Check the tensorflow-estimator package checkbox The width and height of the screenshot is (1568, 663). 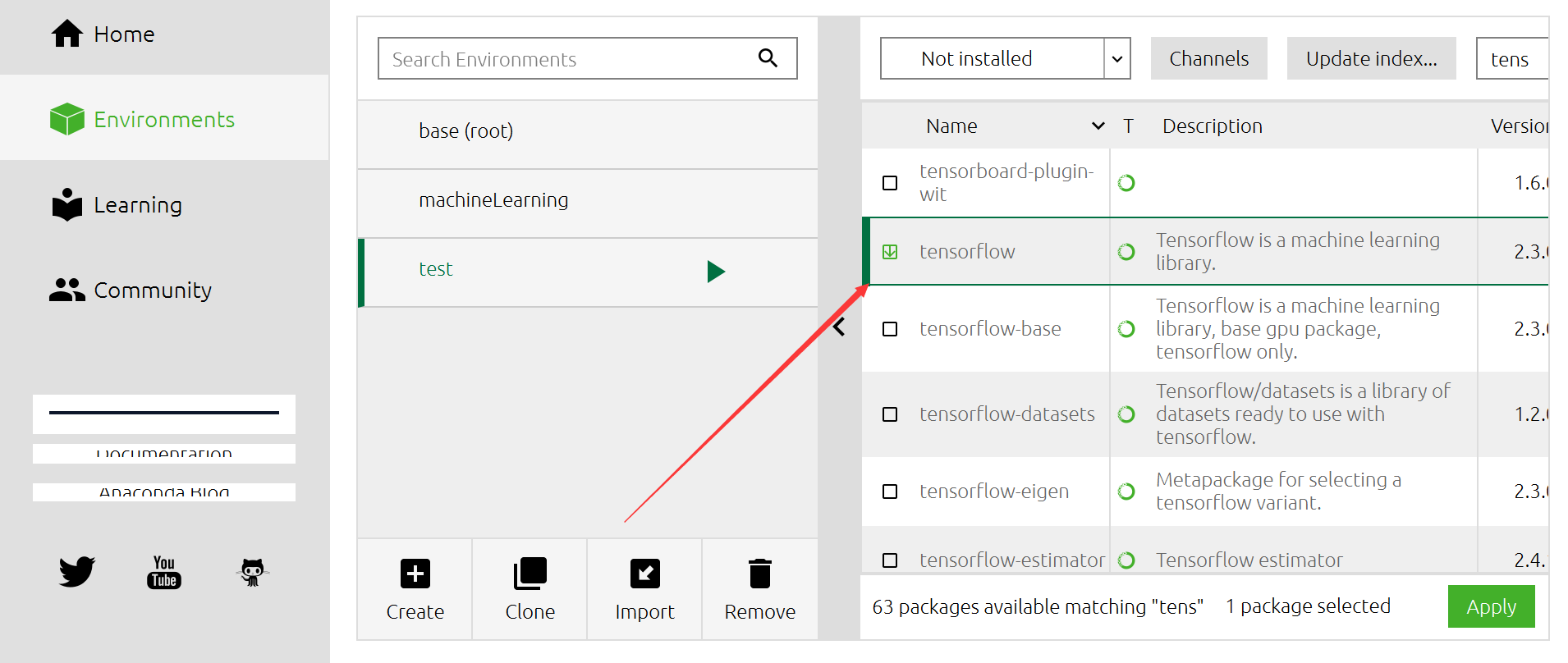[890, 560]
